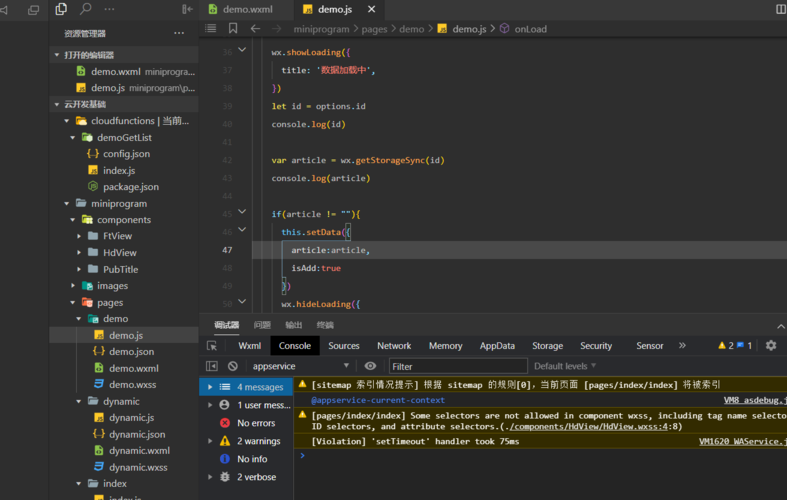Screen dimensions: 787x500
Task: Expand the images folder
Action: tap(73, 286)
